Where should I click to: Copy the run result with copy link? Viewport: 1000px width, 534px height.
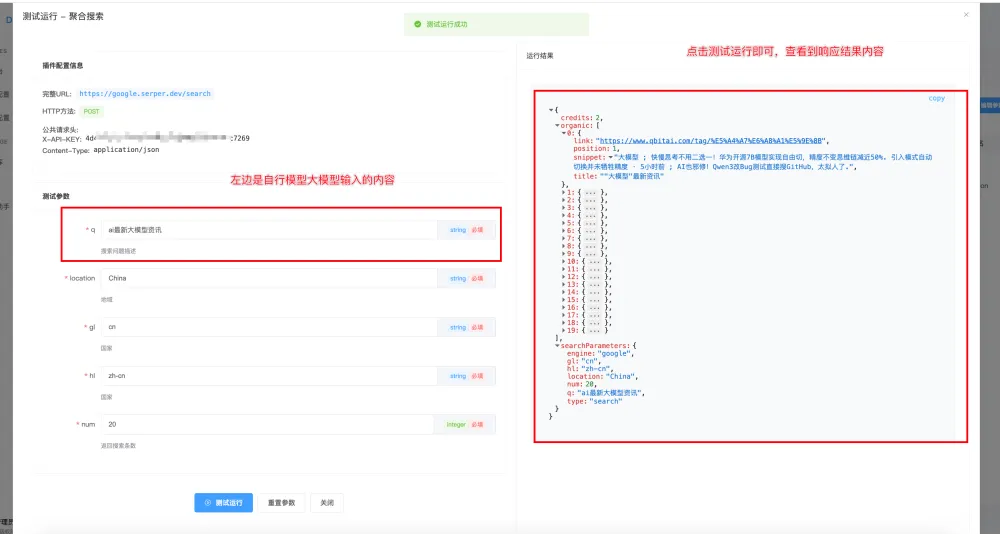(x=936, y=98)
